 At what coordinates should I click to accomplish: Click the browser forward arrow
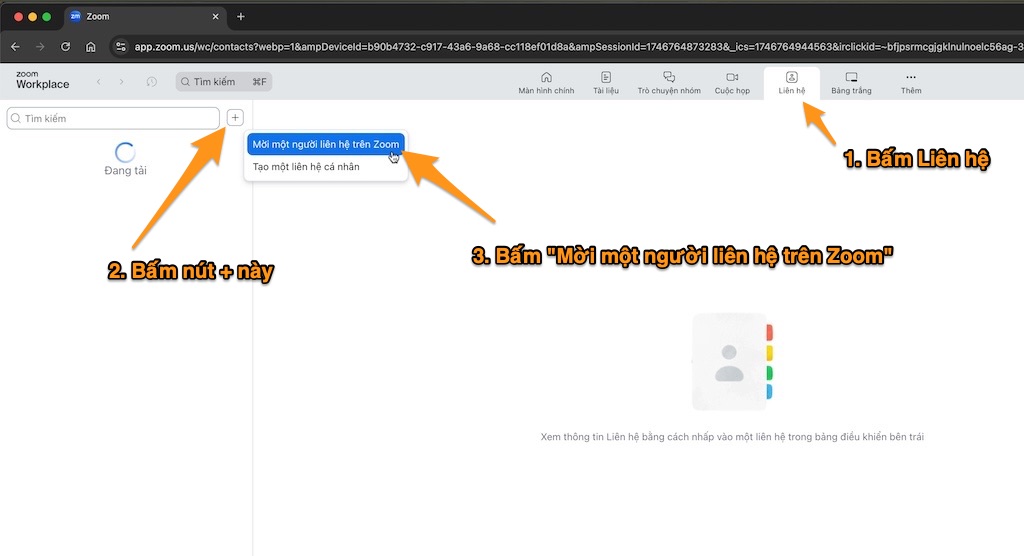40,46
